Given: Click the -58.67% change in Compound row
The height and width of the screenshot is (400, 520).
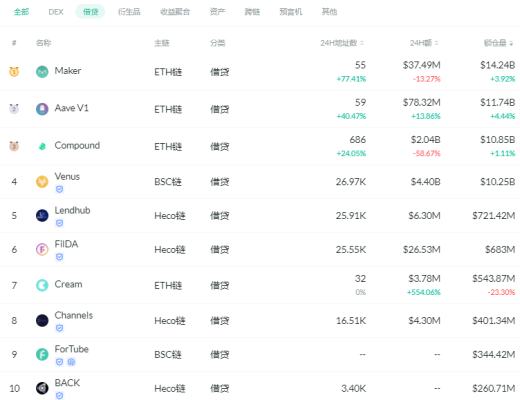Looking at the screenshot, I should [x=427, y=153].
